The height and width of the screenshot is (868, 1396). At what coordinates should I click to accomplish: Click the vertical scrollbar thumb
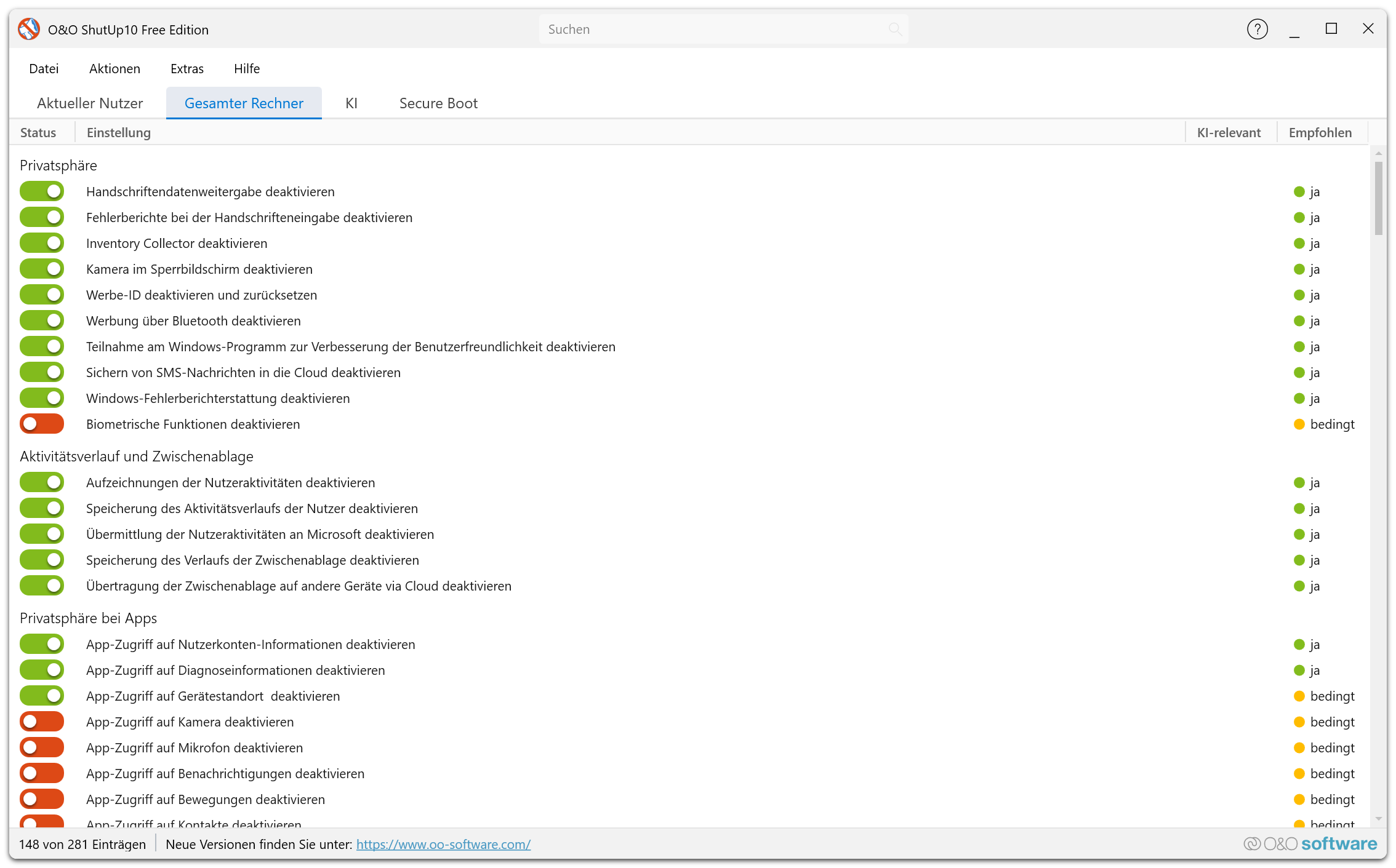(x=1378, y=198)
